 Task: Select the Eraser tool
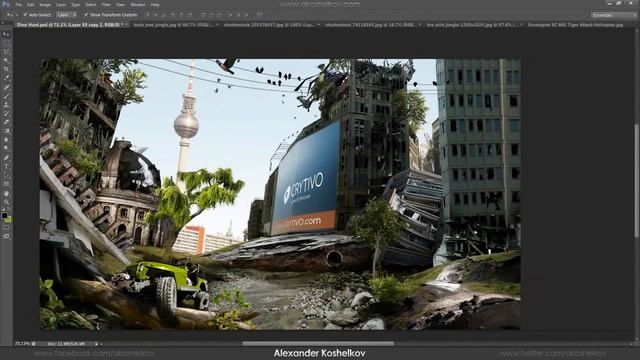[x=6, y=122]
